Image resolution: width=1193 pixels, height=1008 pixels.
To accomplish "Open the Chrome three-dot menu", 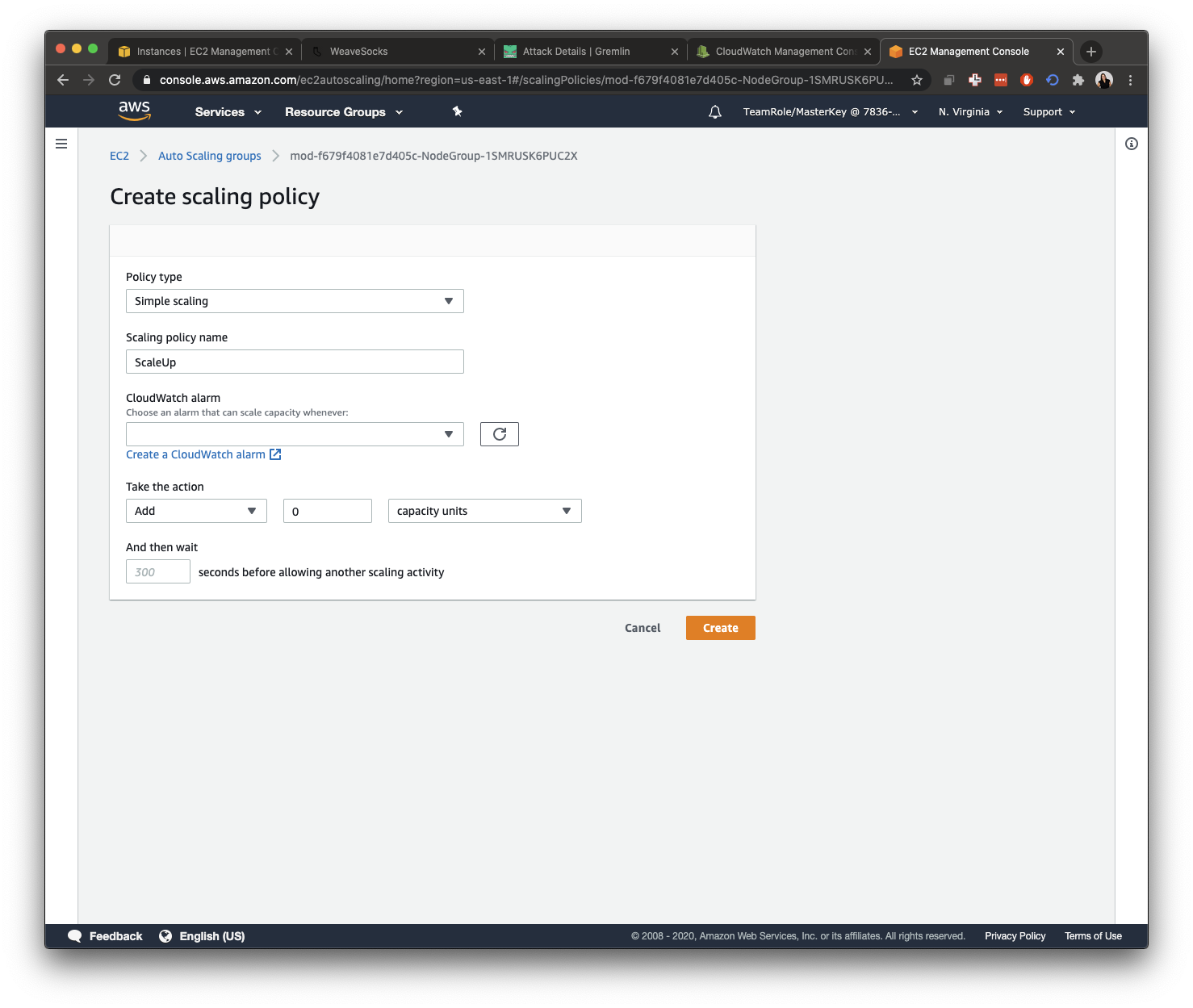I will coord(1130,80).
